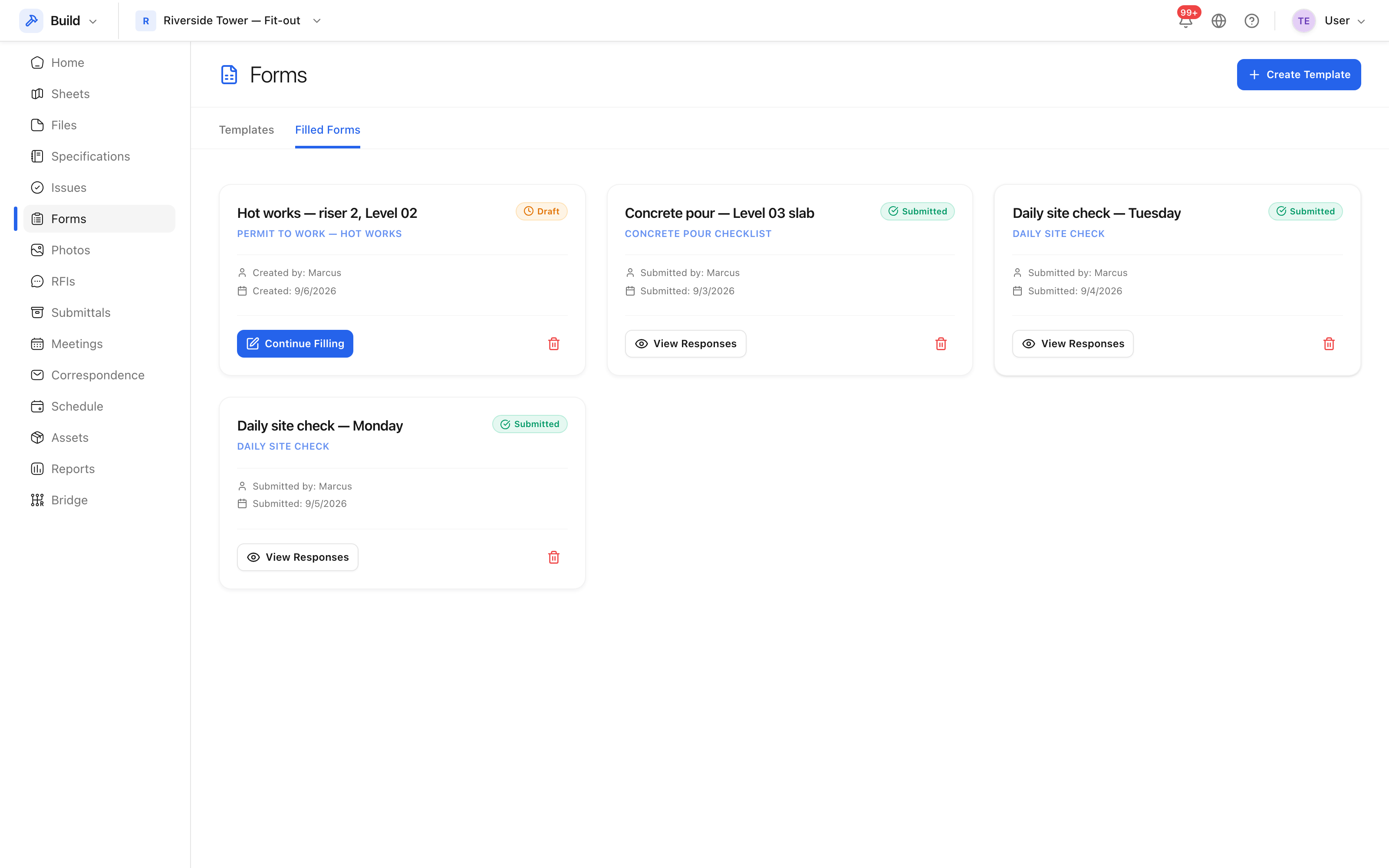The image size is (1389, 868).
Task: Click the 'Hot works — riser 2, Level 02' title
Action: (326, 213)
